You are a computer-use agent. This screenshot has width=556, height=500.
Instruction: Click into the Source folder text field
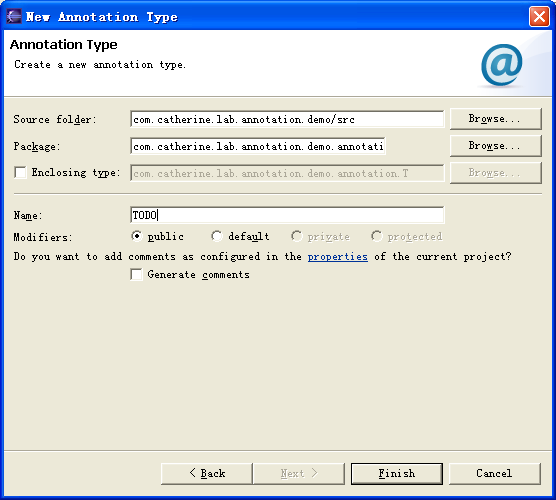287,119
